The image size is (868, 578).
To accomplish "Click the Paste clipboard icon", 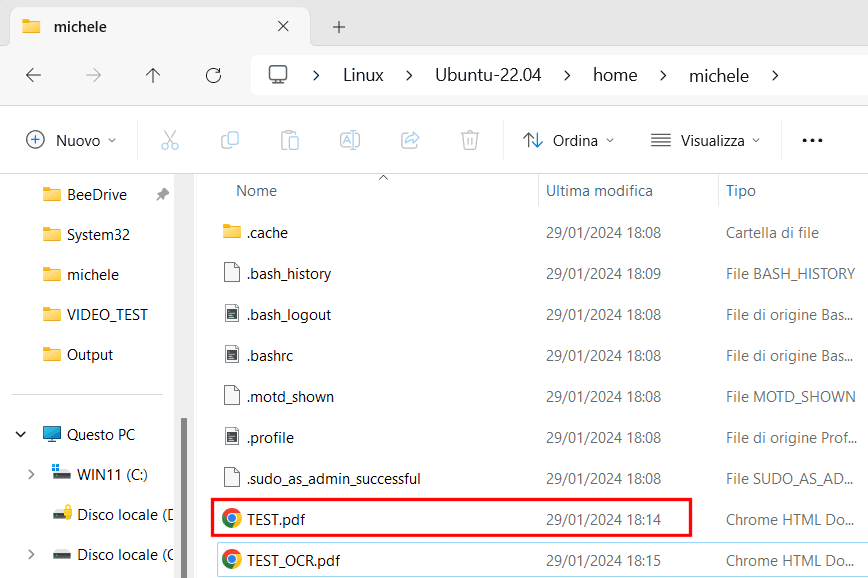I will click(x=290, y=140).
